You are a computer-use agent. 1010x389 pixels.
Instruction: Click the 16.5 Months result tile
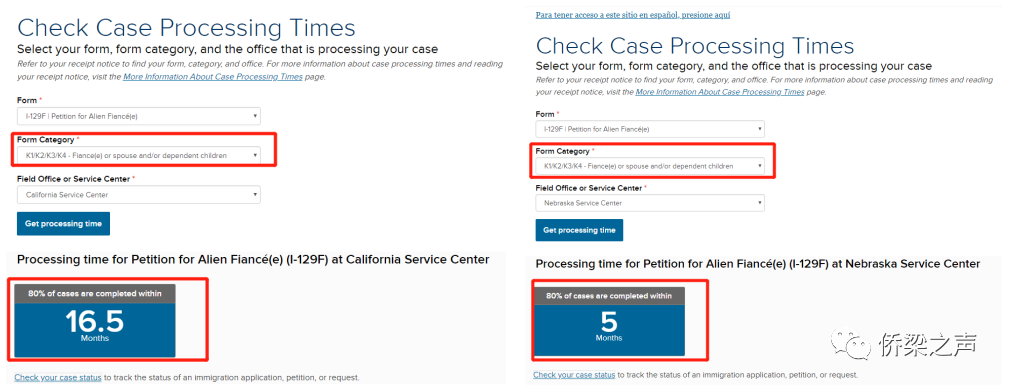click(x=95, y=320)
